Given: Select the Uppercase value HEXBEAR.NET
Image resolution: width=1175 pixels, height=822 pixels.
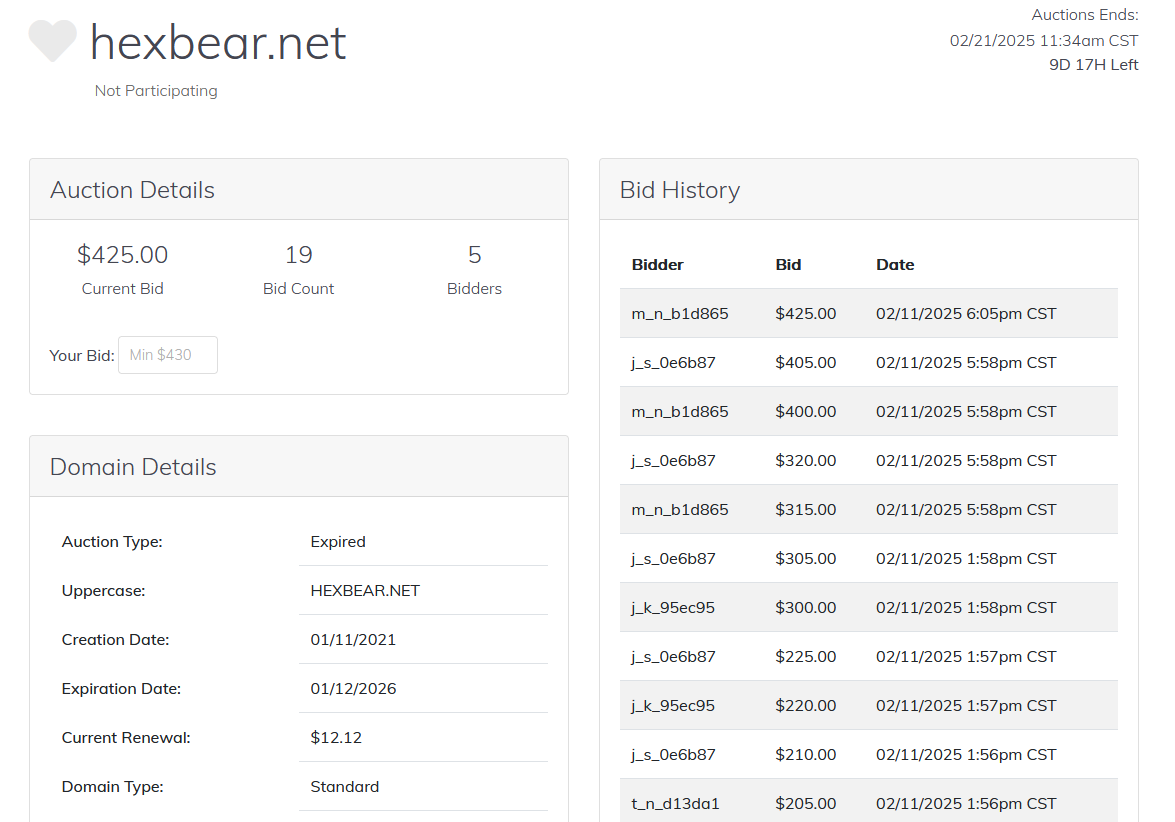Looking at the screenshot, I should pos(365,590).
